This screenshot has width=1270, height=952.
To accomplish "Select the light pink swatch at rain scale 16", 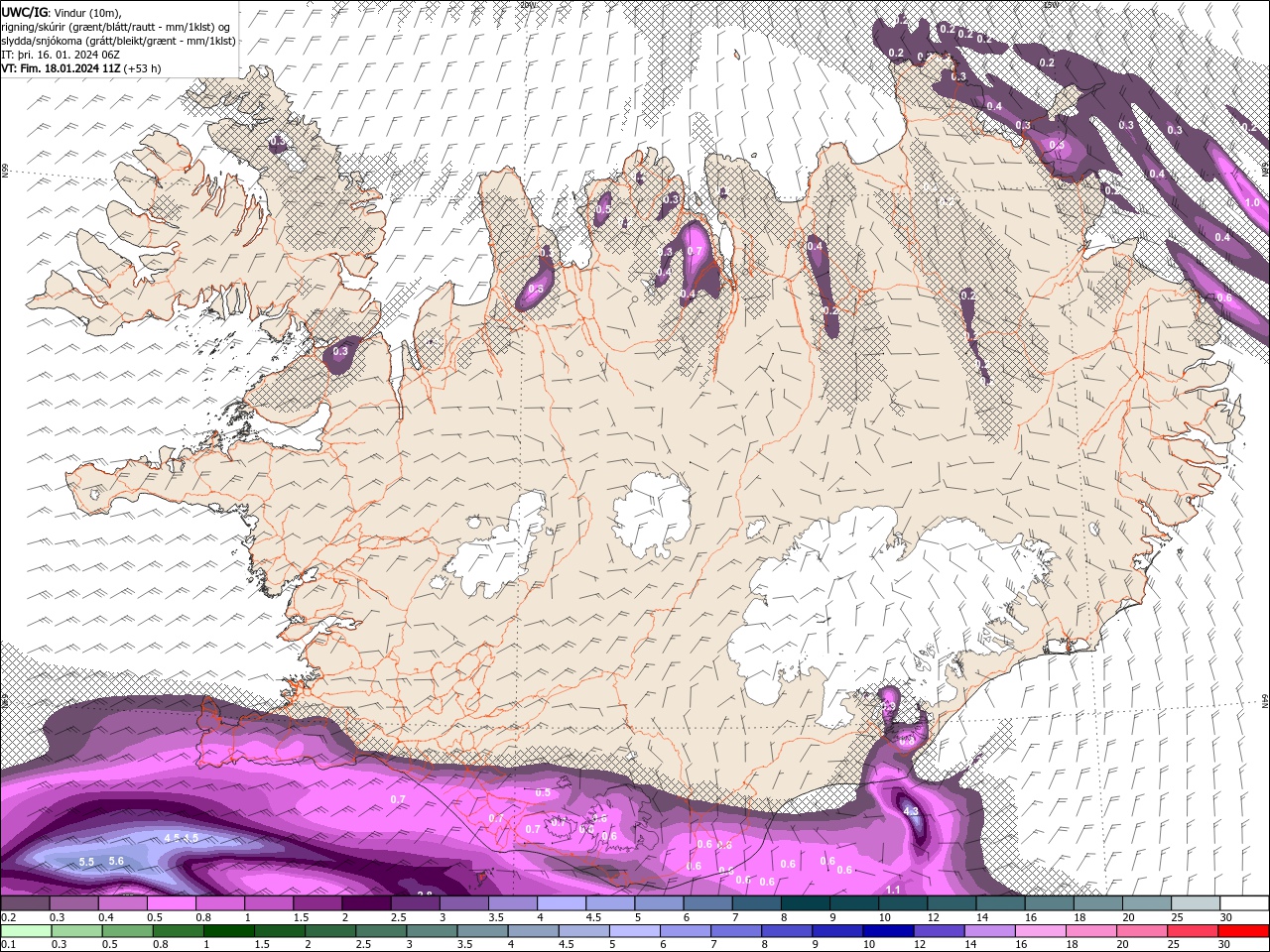I will (1041, 930).
